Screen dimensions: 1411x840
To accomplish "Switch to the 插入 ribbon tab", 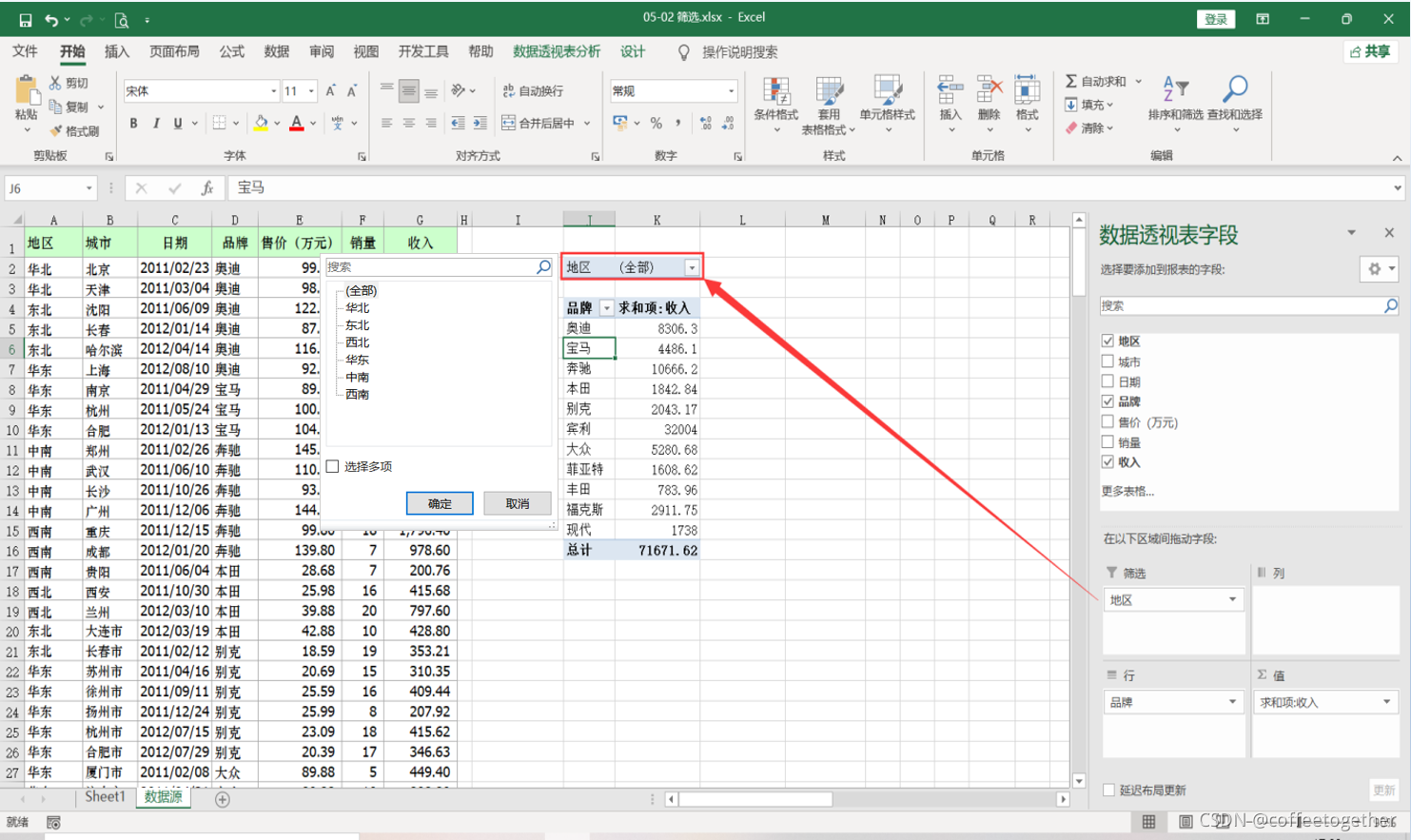I will pyautogui.click(x=117, y=51).
